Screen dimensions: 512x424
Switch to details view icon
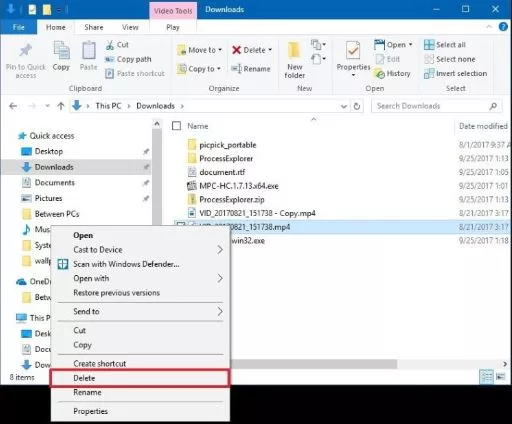[x=486, y=377]
